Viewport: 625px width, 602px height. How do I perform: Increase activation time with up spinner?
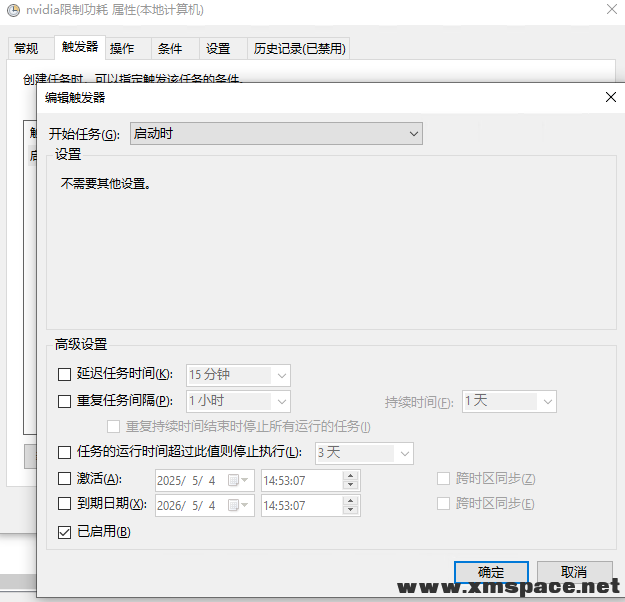(350, 476)
